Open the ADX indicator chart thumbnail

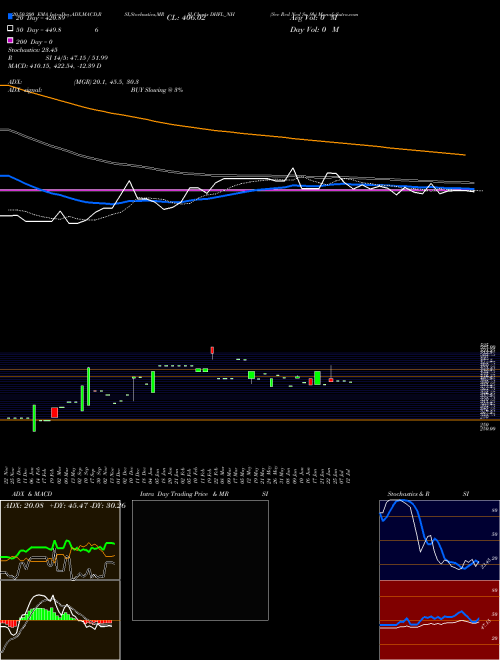click(60, 540)
